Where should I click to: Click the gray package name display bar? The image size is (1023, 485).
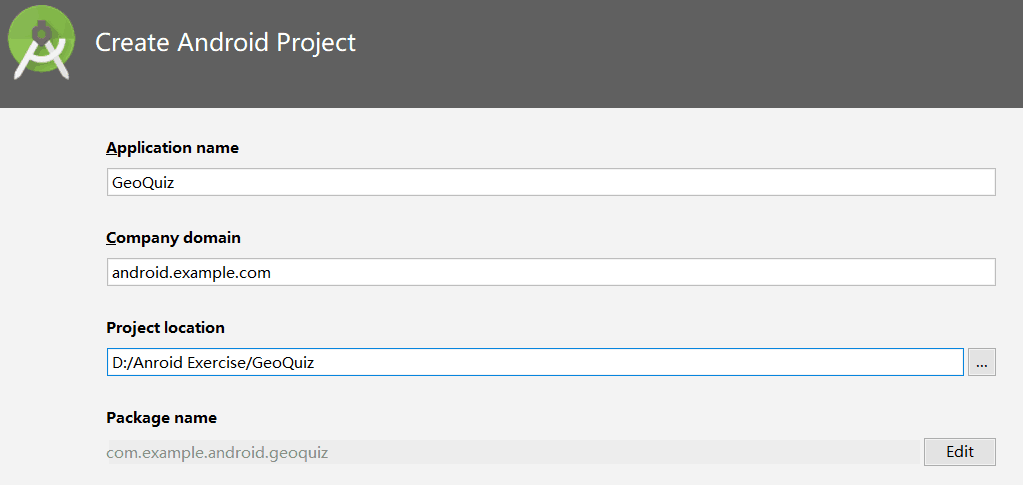tap(513, 452)
